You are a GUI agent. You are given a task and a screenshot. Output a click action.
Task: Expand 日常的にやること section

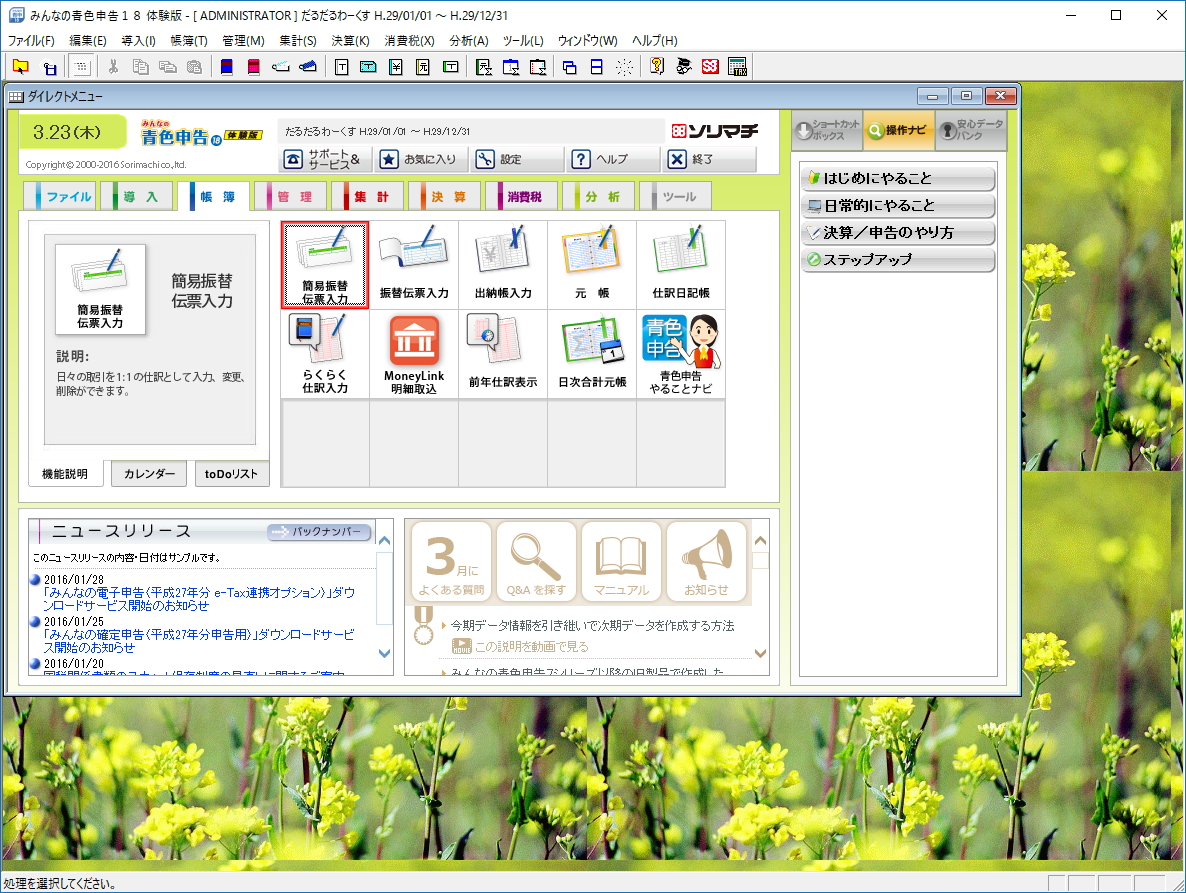(x=898, y=206)
